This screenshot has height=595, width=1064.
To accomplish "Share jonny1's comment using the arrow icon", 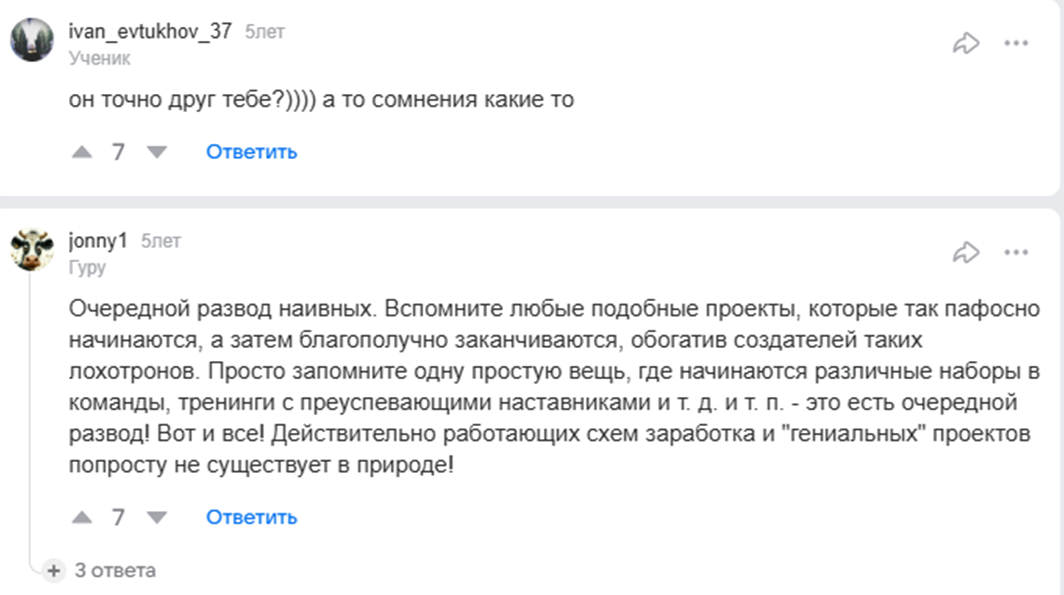I will click(x=966, y=252).
